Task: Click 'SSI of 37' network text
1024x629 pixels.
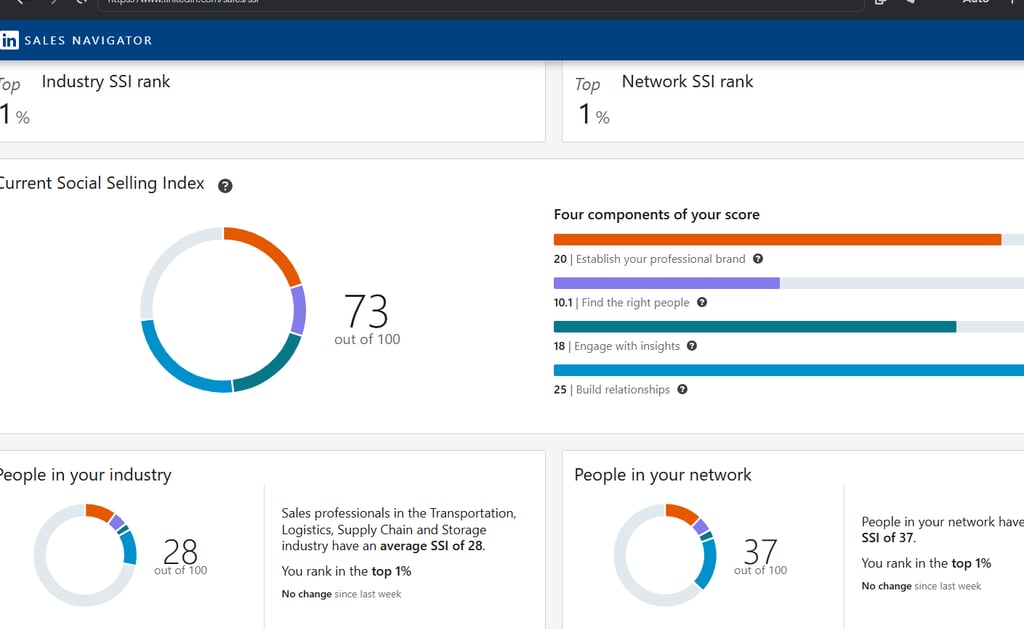Action: [888, 538]
